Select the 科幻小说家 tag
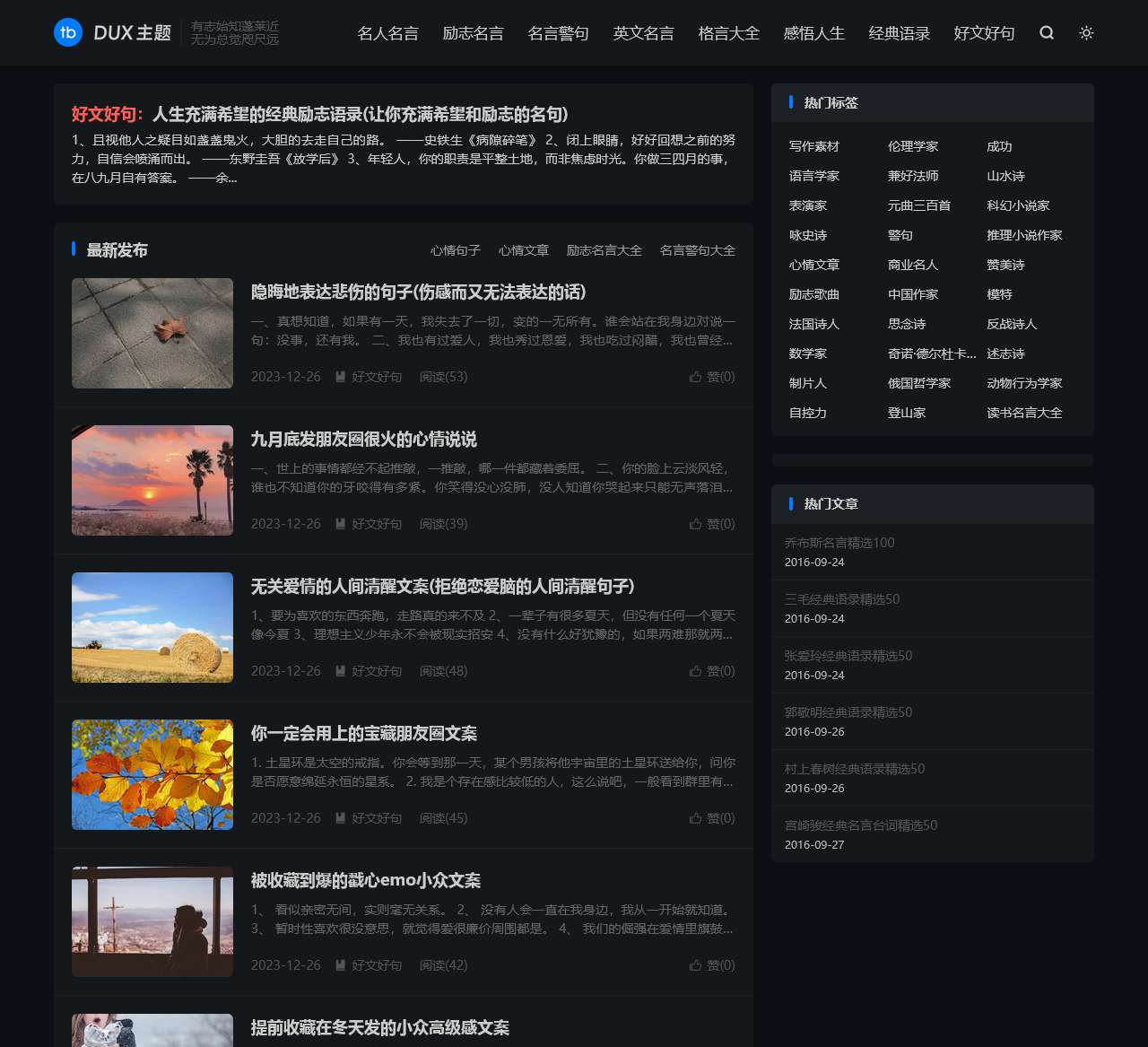The height and width of the screenshot is (1047, 1148). coord(1018,205)
